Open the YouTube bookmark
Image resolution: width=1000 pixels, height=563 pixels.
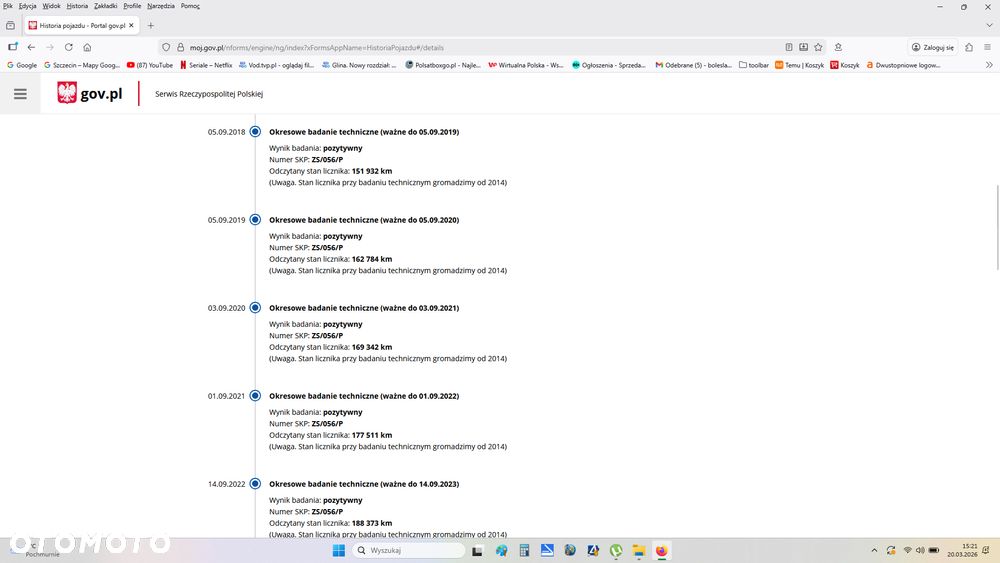pos(150,65)
